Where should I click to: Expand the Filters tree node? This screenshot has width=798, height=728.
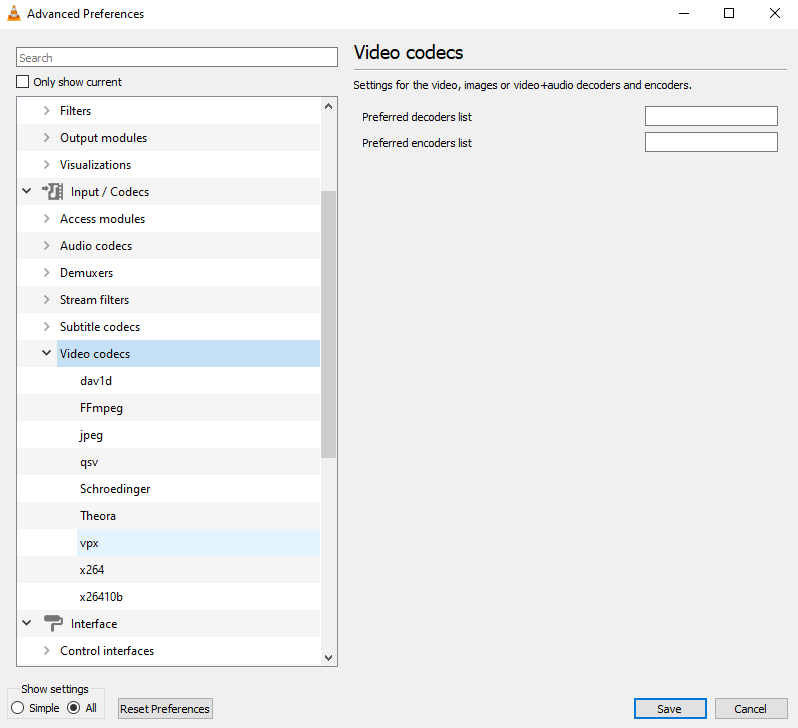click(47, 110)
